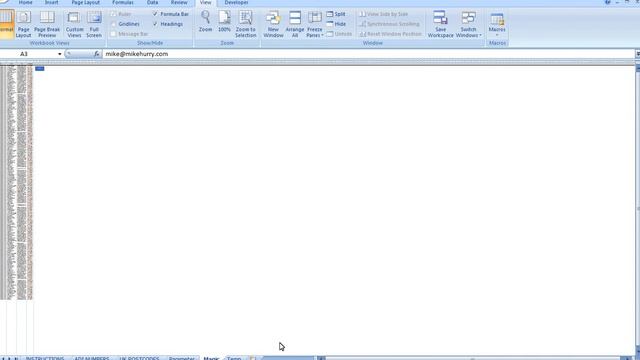
Task: Click Synchronous Scrolling
Action: (389, 24)
